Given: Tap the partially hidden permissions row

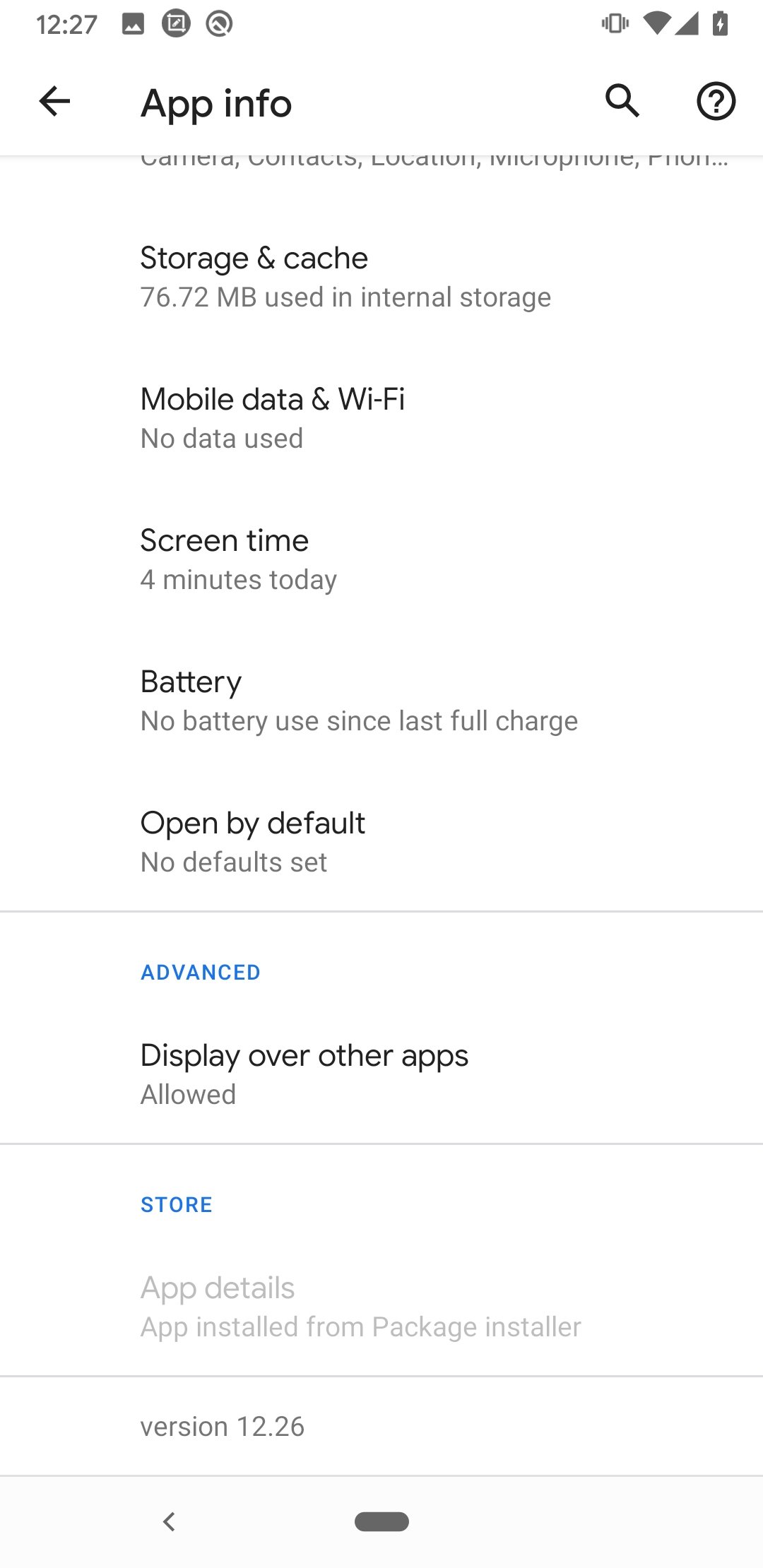Looking at the screenshot, I should pyautogui.click(x=434, y=164).
